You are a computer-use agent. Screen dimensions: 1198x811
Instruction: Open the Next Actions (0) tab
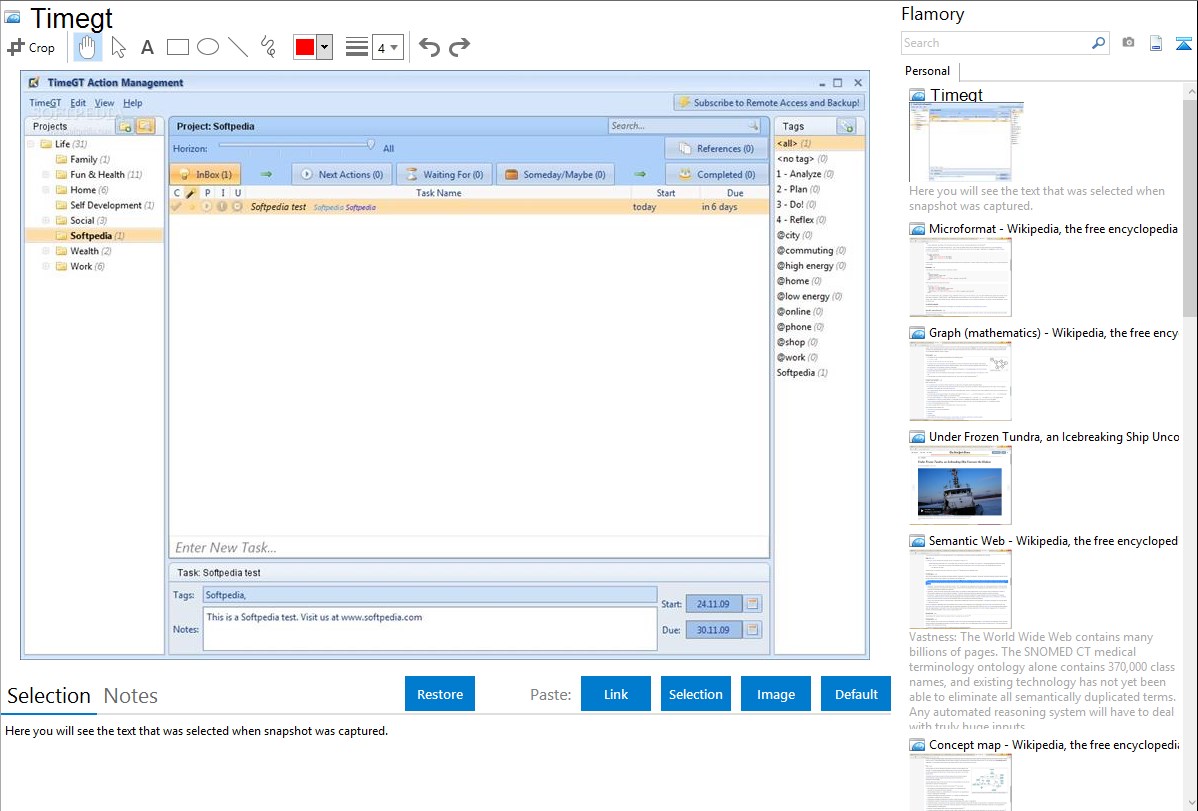343,174
